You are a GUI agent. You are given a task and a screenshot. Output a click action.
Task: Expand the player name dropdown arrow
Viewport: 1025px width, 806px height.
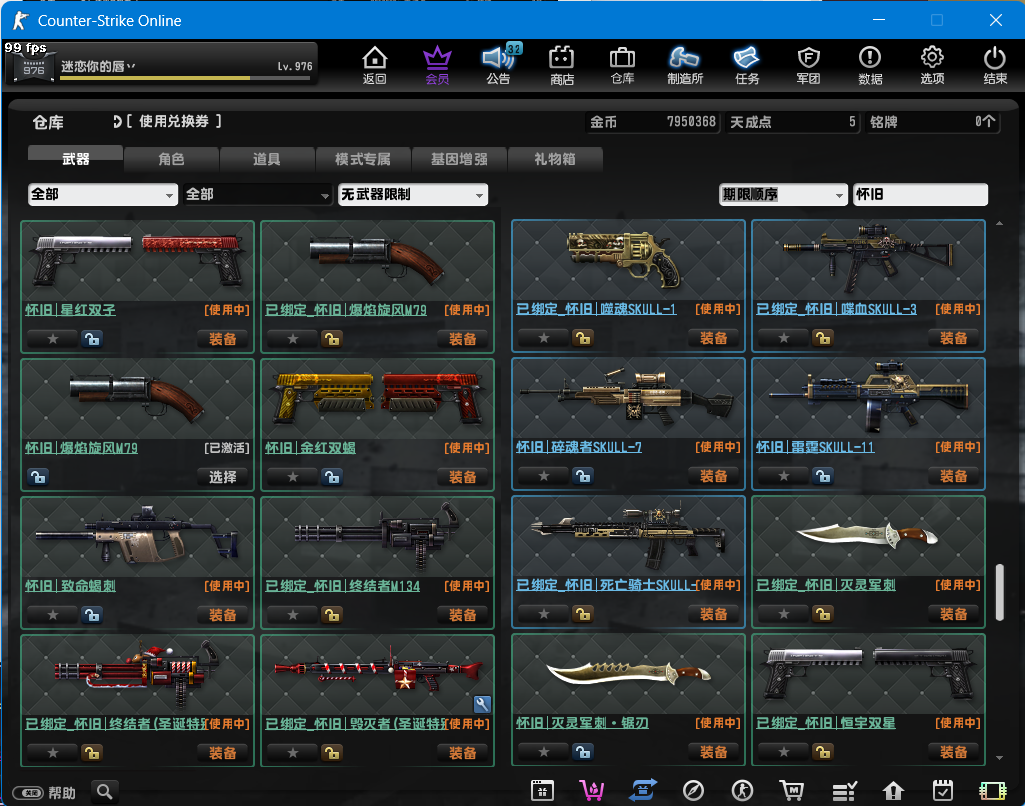pos(131,66)
